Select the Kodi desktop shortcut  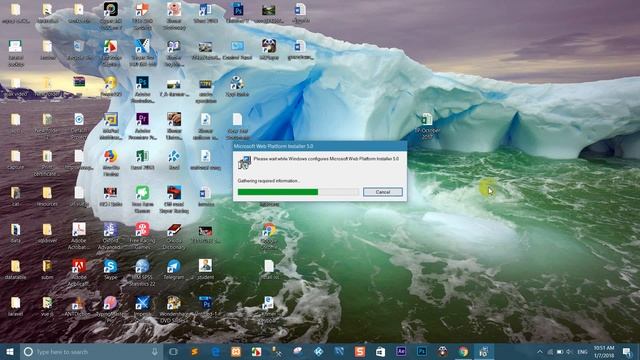[174, 160]
